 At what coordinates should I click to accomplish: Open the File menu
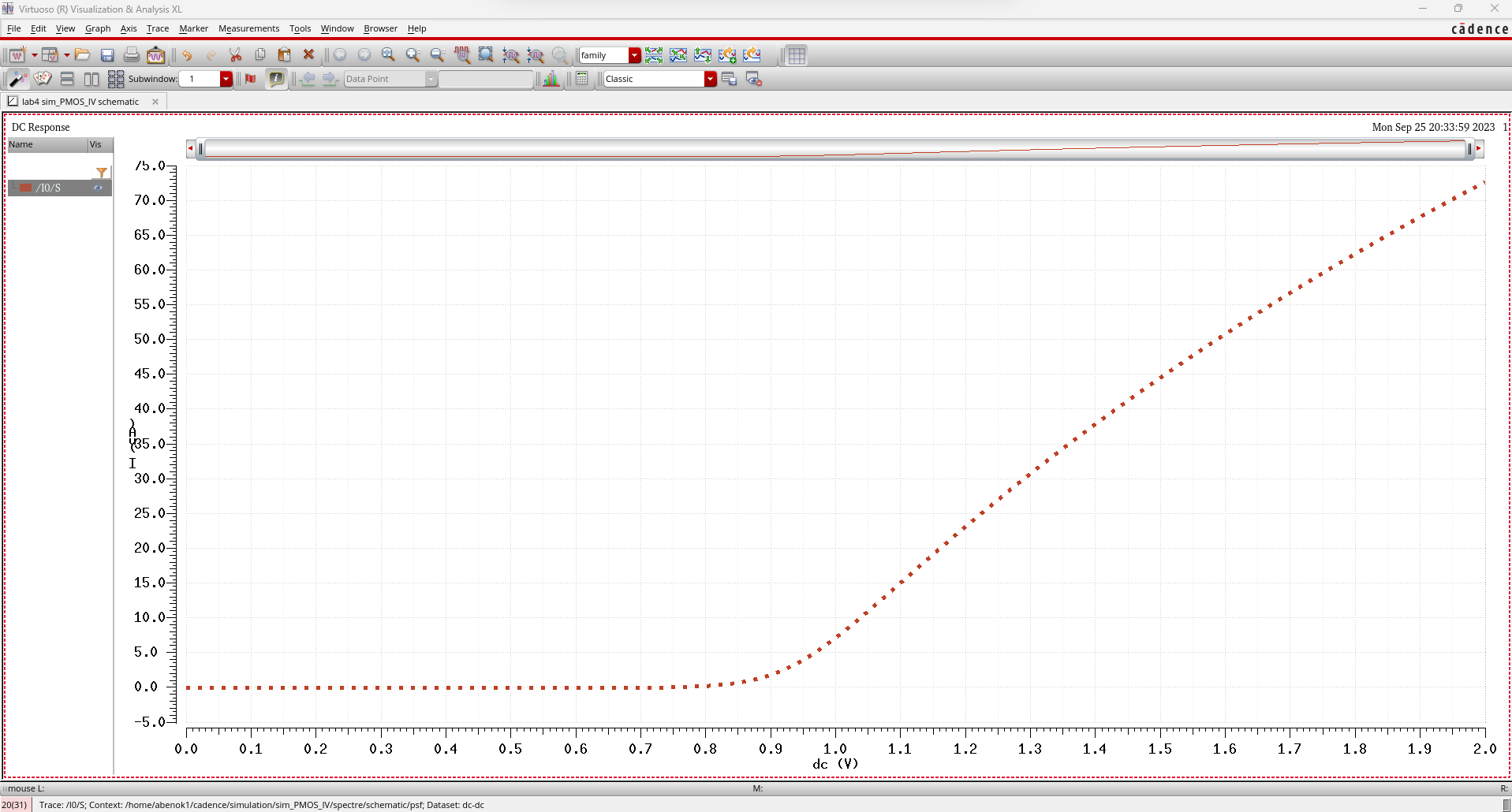(14, 28)
